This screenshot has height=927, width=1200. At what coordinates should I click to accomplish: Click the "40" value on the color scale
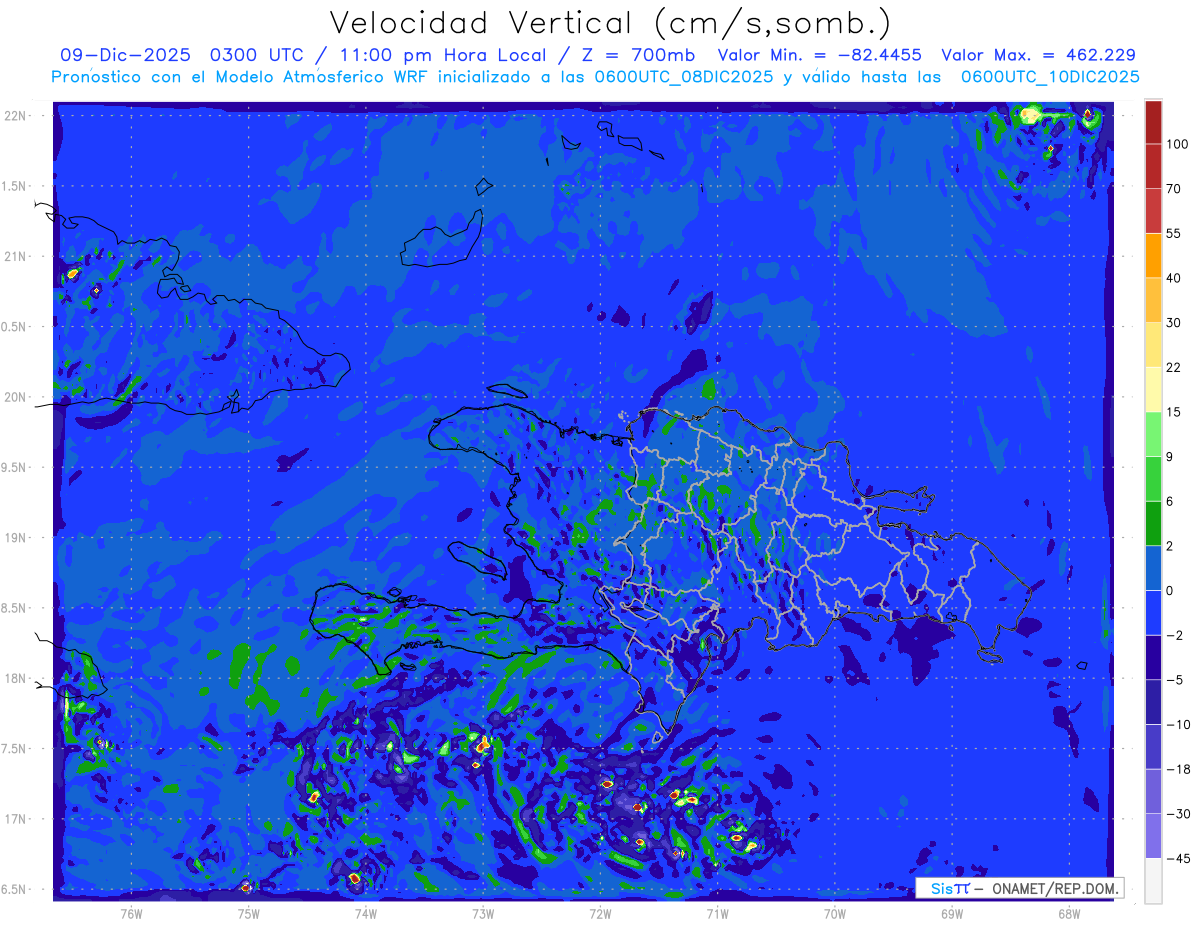tap(1174, 278)
